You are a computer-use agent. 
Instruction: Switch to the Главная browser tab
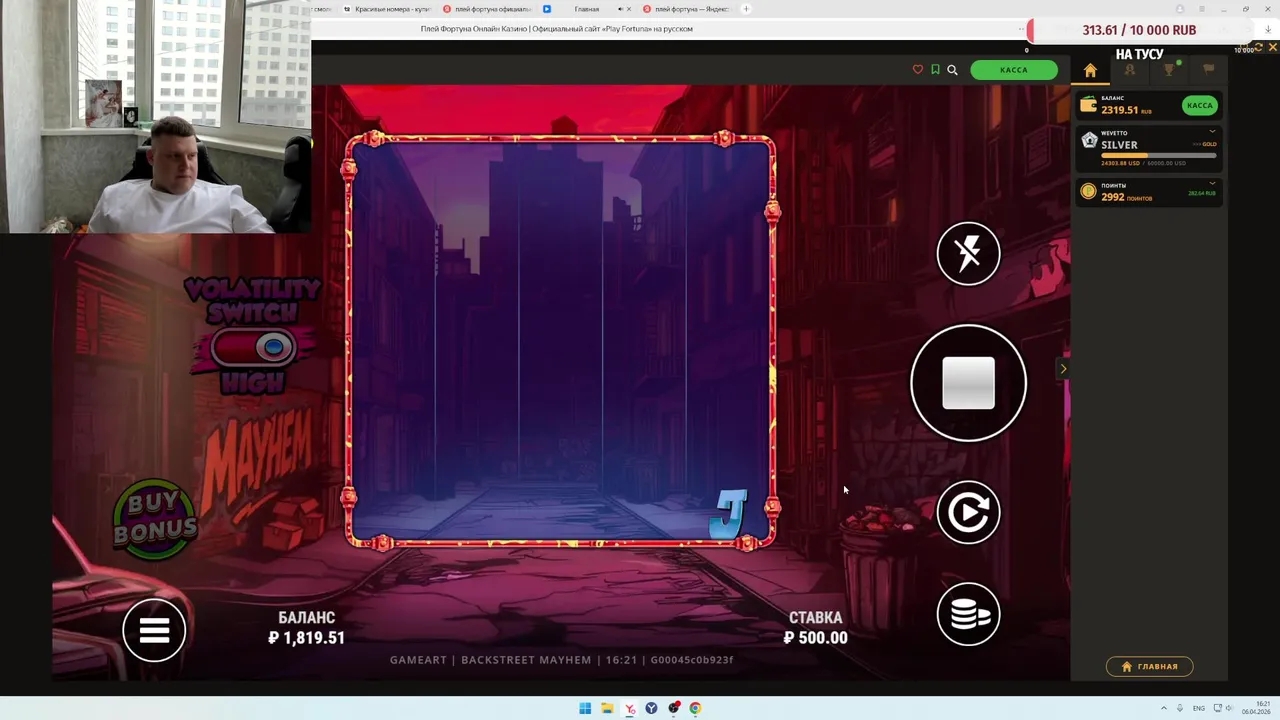click(585, 9)
